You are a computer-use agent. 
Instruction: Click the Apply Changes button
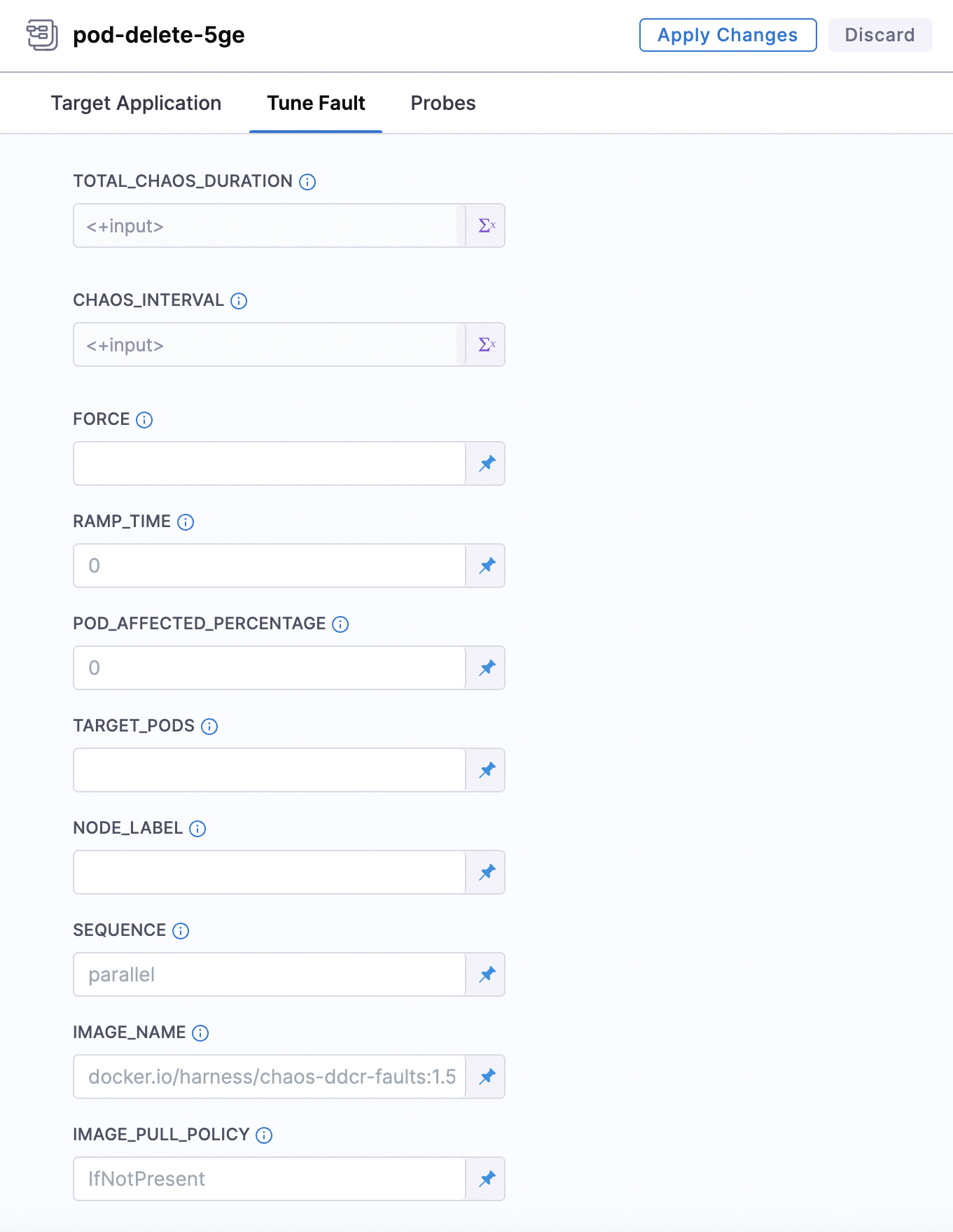pyautogui.click(x=727, y=34)
